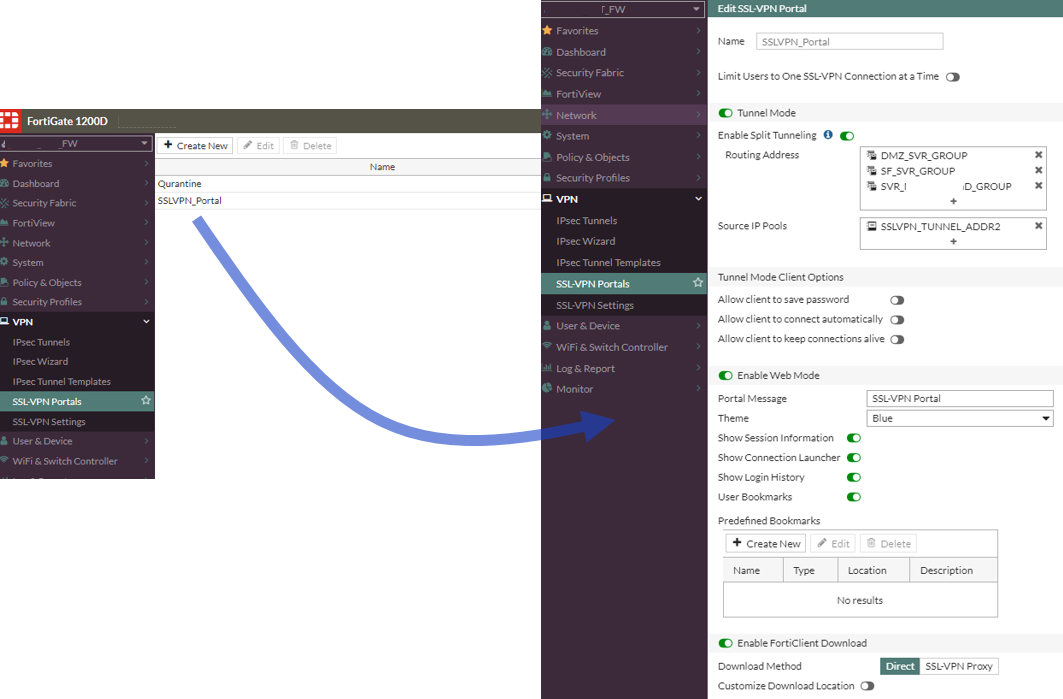The image size is (1063, 699).
Task: Toggle Tunnel Mode switch
Action: pos(725,113)
